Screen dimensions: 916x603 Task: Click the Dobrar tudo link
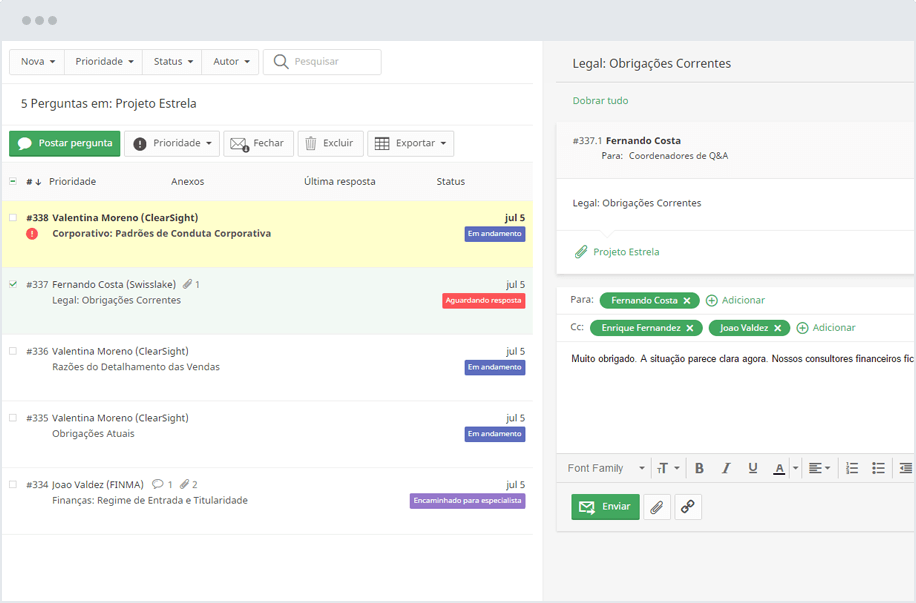point(600,101)
